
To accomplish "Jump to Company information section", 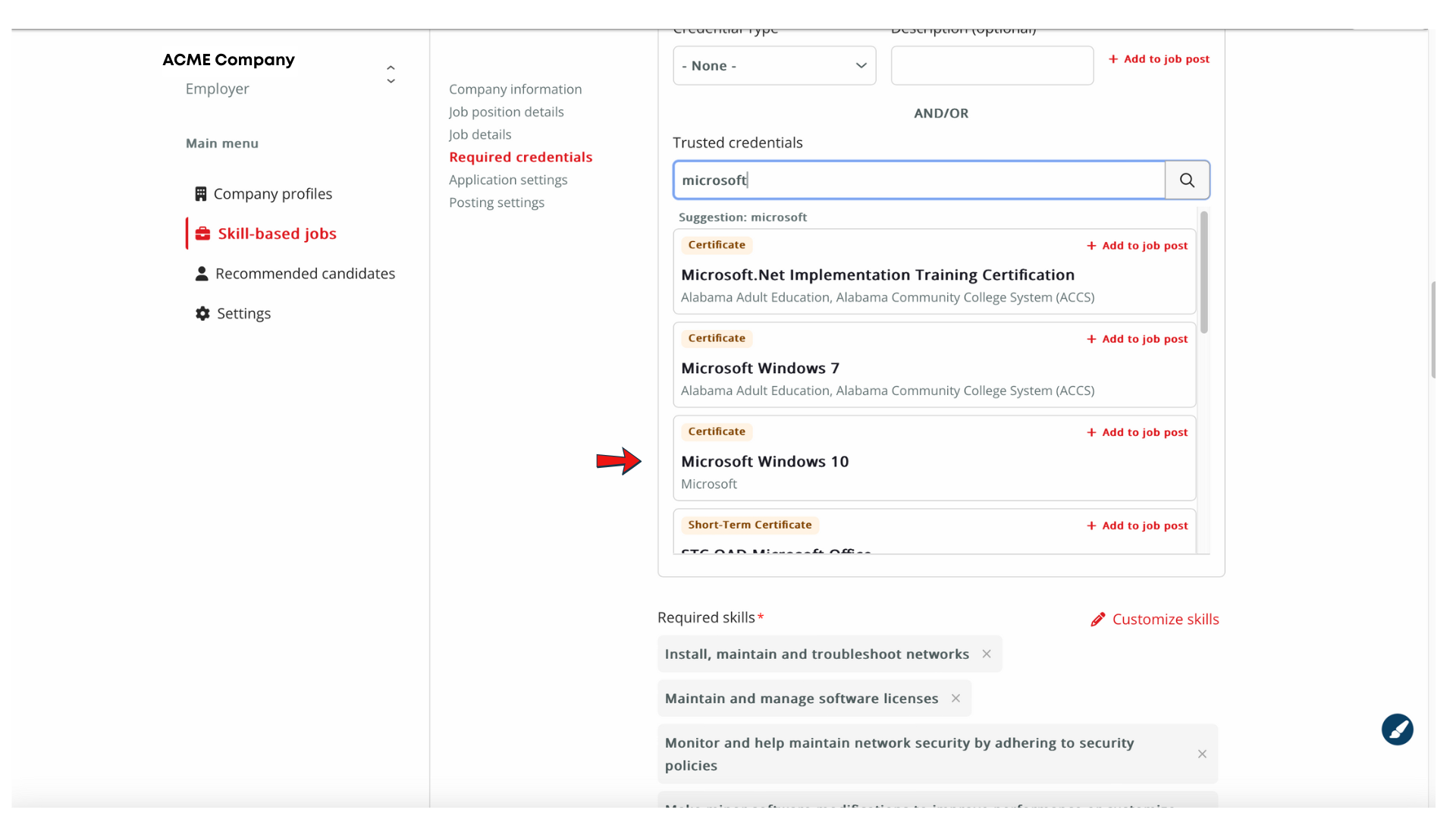I will coord(515,89).
